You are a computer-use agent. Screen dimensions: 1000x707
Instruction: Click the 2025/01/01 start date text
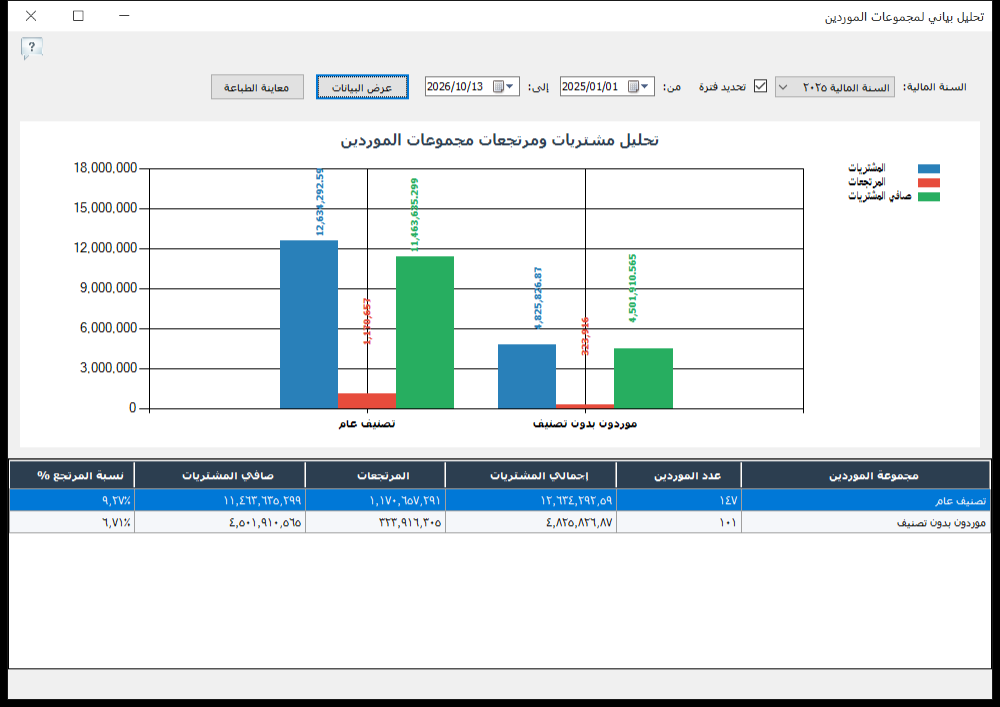coord(590,86)
